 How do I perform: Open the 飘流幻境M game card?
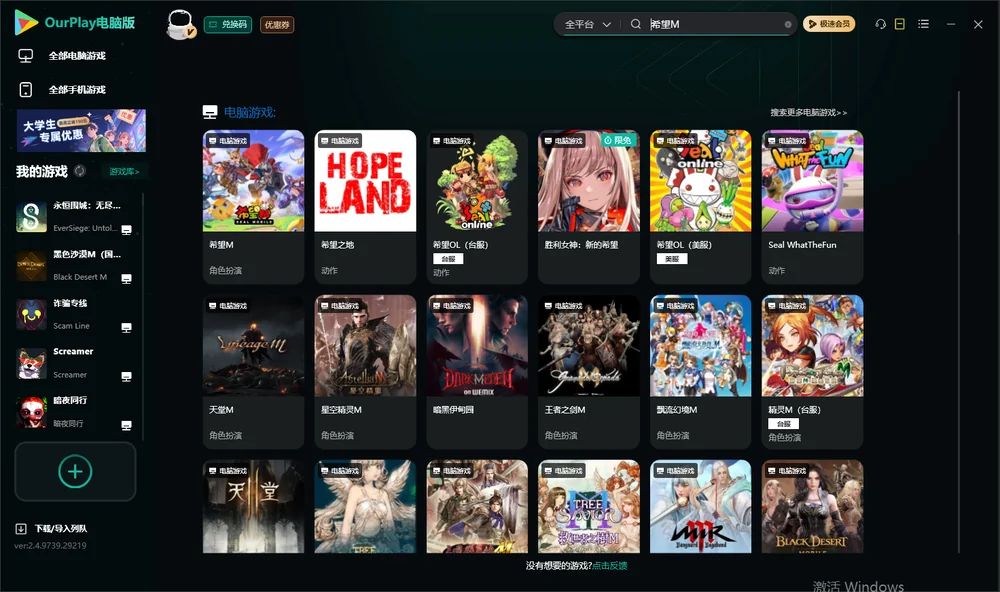(700, 372)
